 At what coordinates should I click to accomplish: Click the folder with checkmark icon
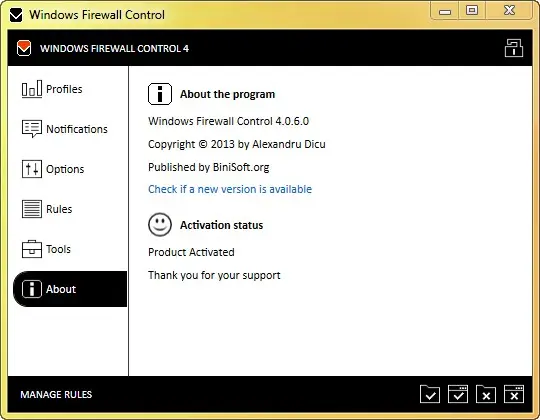[430, 394]
